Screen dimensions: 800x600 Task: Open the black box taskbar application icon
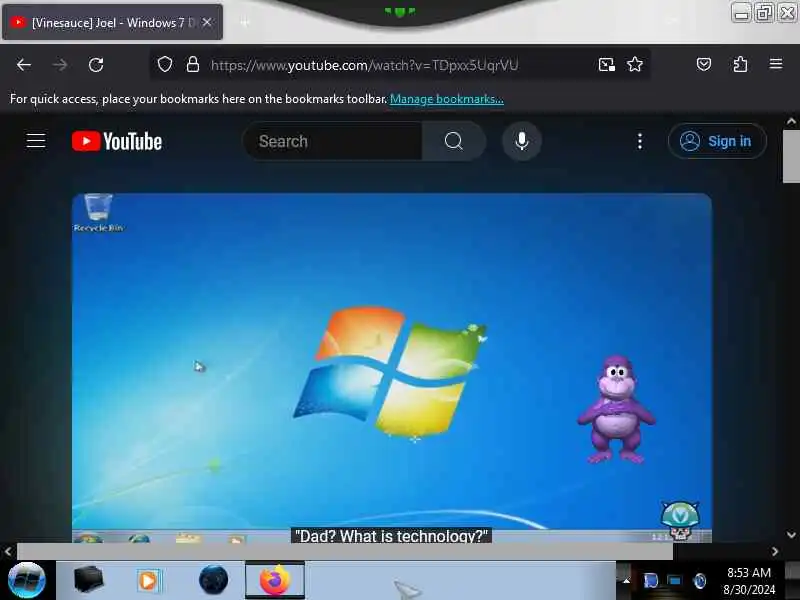point(89,580)
